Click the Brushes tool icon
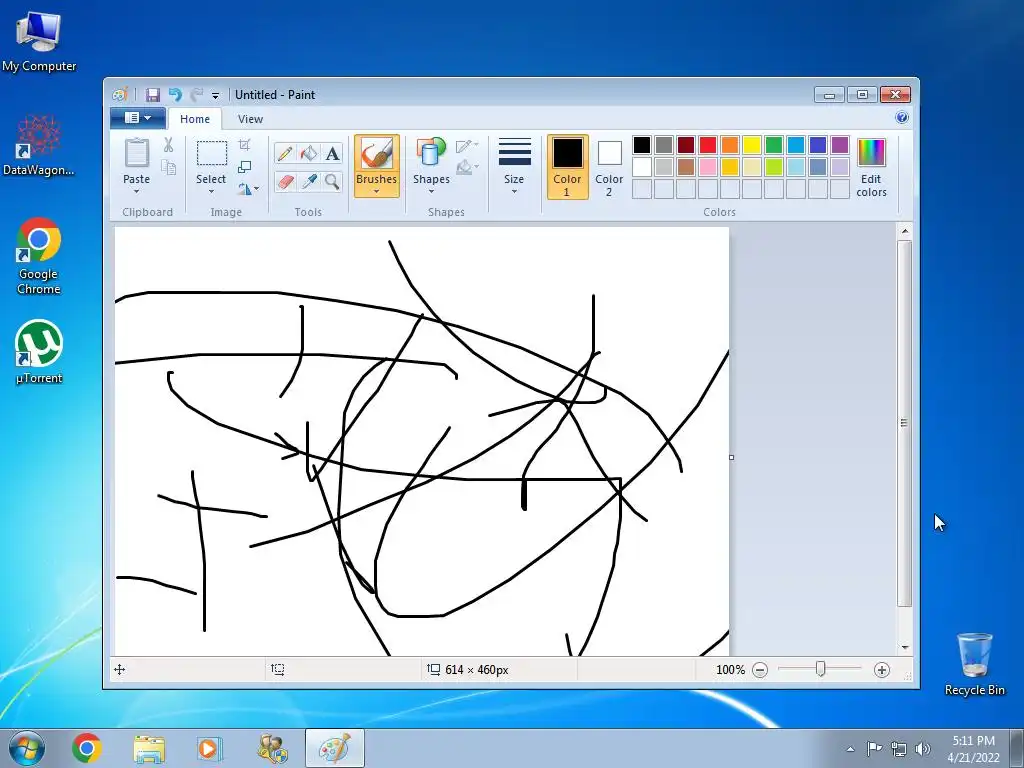Viewport: 1024px width, 768px height. 377,153
